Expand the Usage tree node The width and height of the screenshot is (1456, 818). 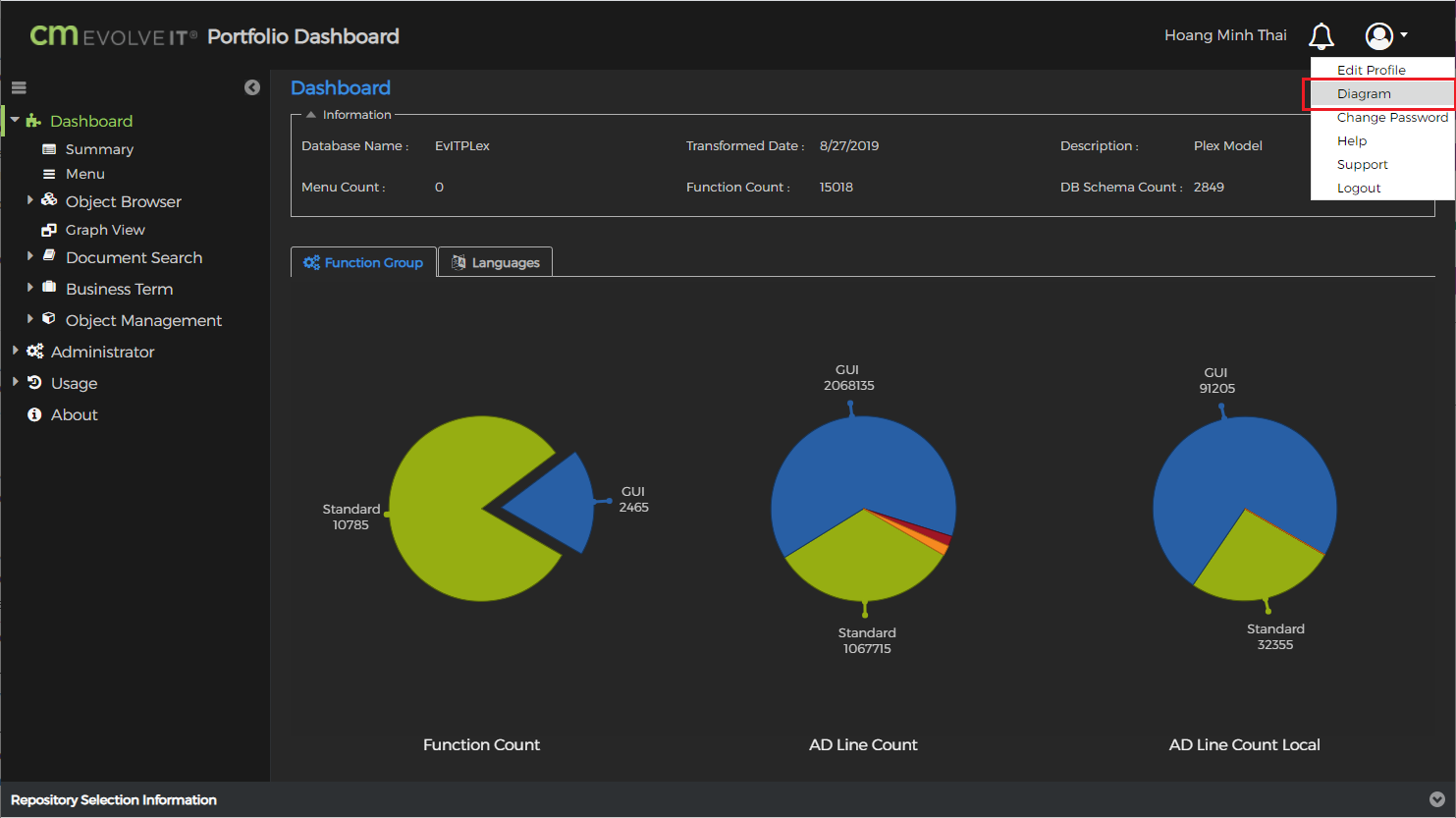tap(15, 382)
